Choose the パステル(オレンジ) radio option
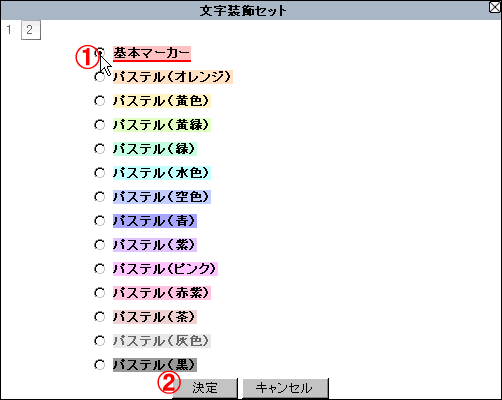The width and height of the screenshot is (502, 400). tap(100, 77)
